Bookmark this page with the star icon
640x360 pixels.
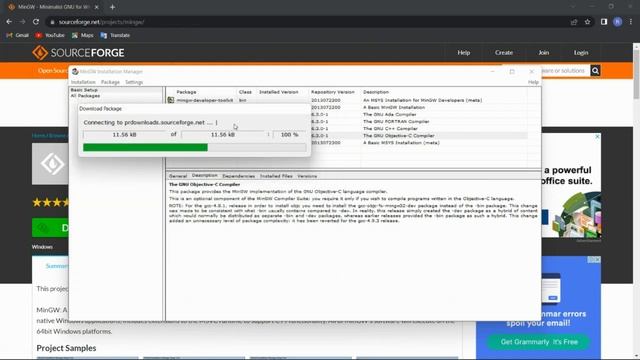[x=587, y=22]
